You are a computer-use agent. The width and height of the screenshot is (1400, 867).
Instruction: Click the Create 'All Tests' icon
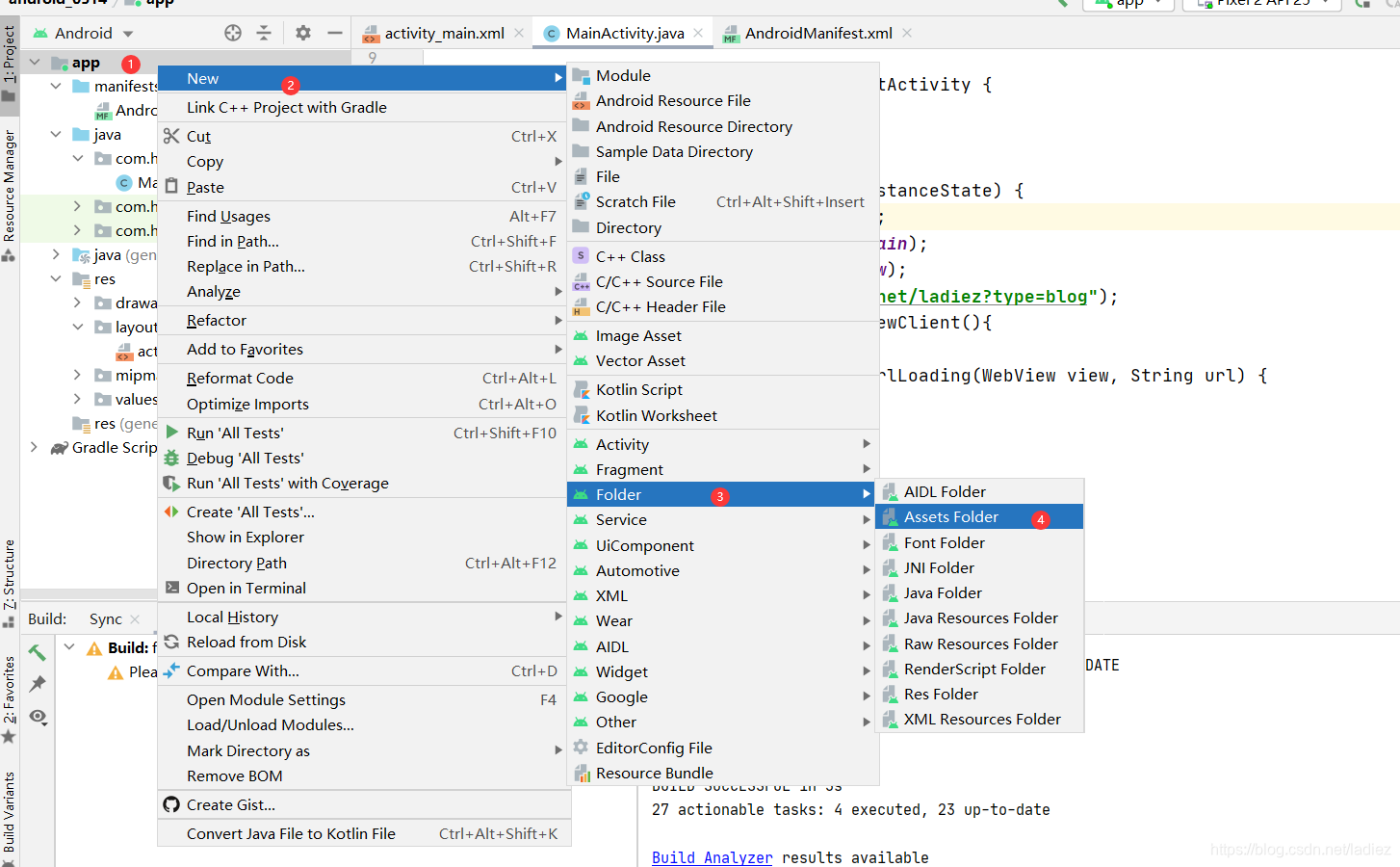click(171, 512)
